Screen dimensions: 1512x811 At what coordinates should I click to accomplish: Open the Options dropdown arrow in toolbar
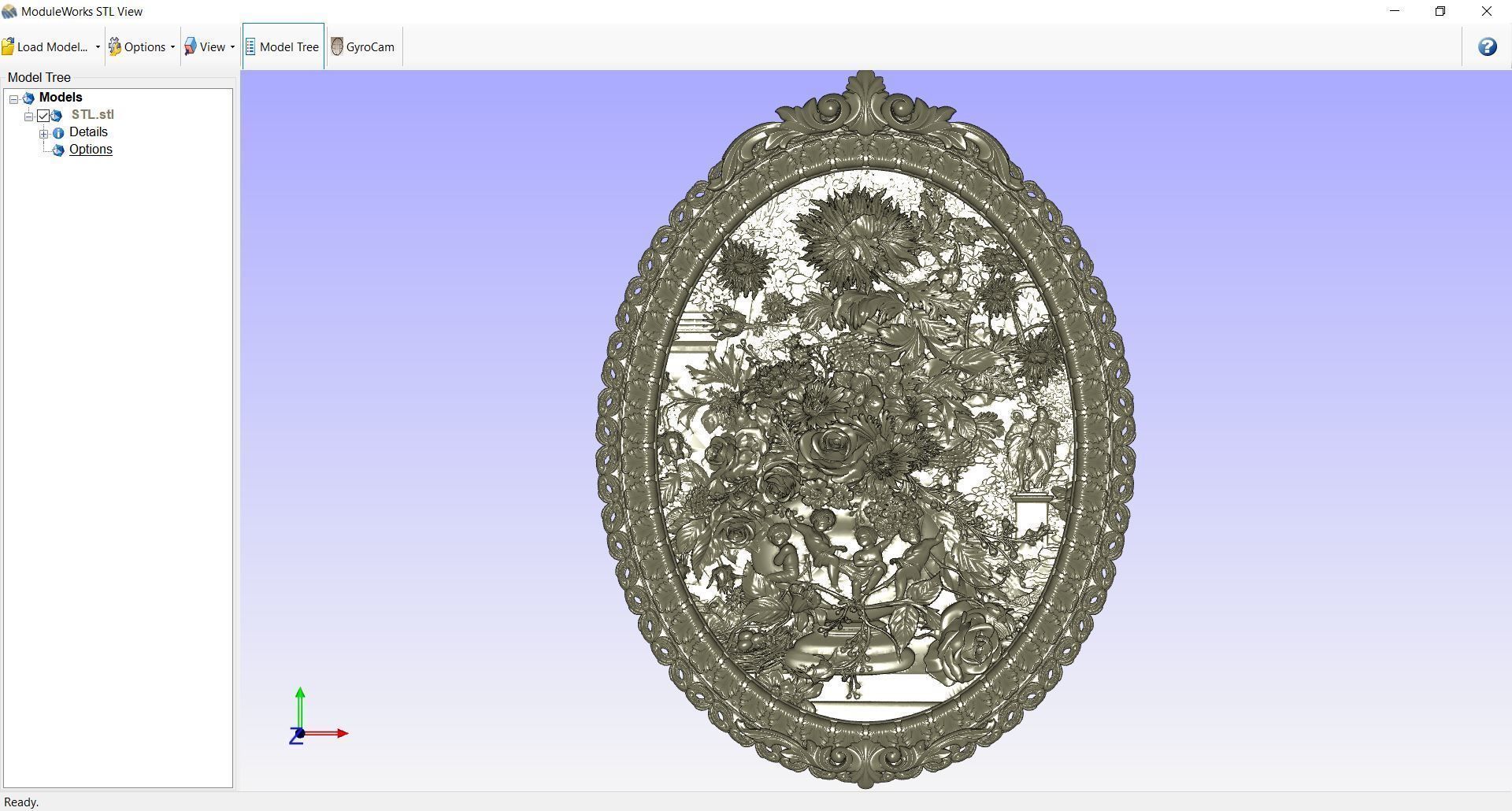coord(172,47)
